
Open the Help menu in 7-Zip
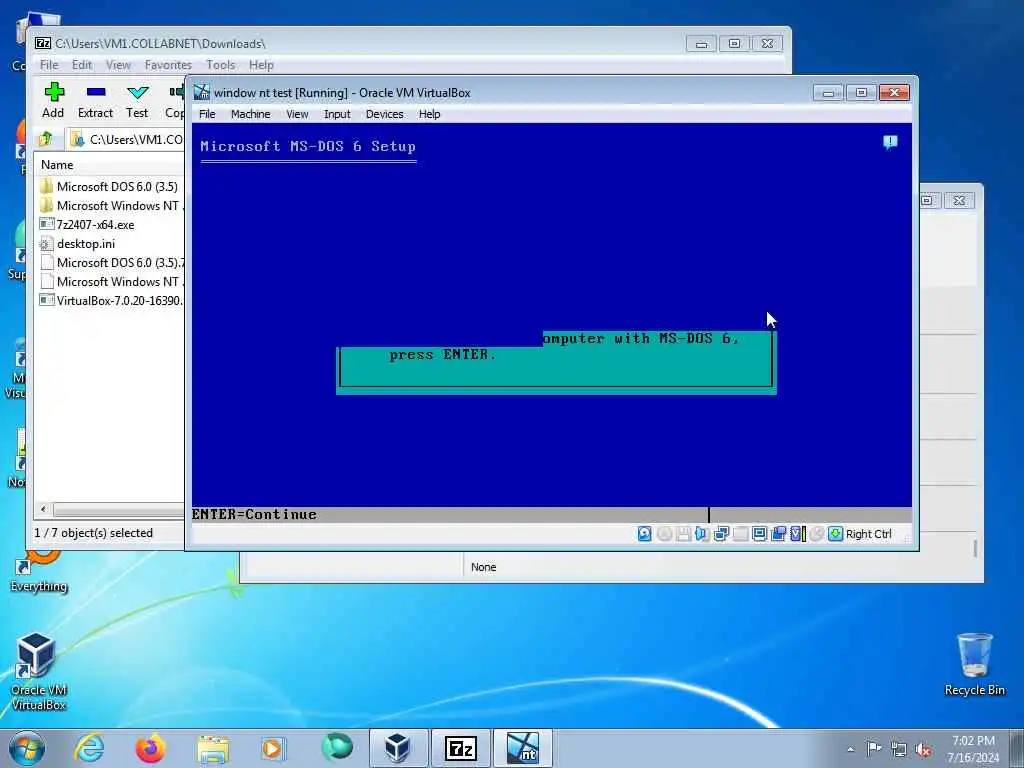[261, 65]
